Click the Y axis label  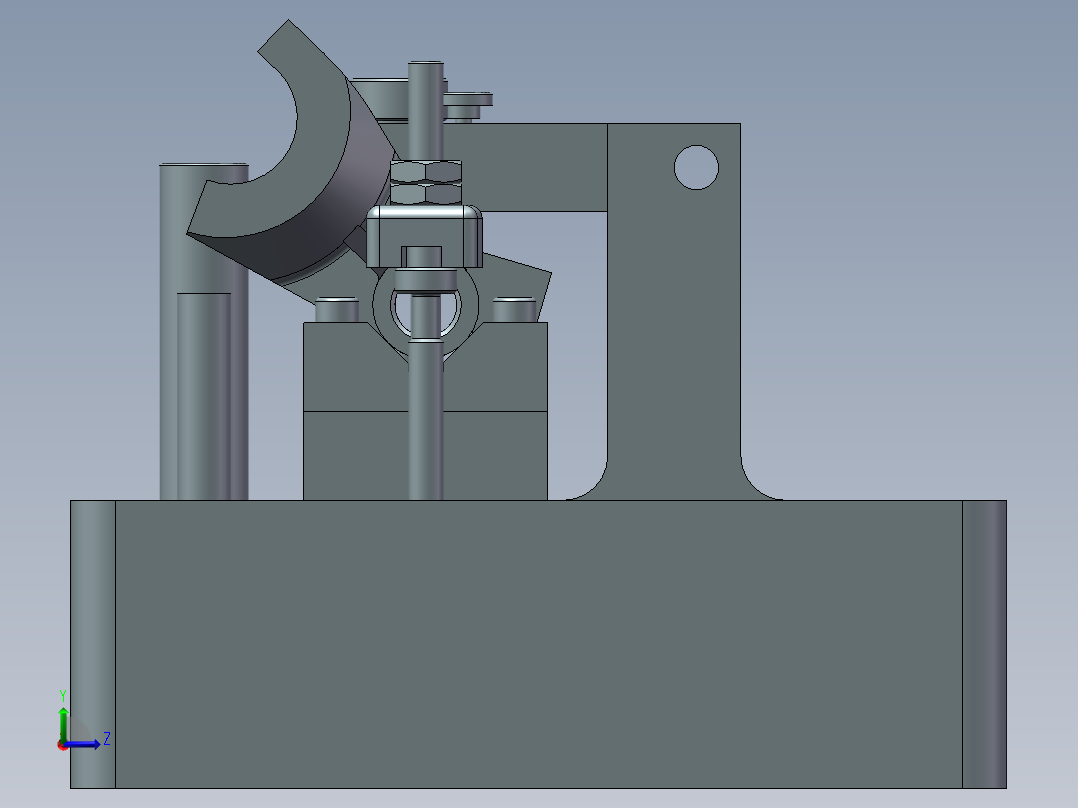point(63,693)
